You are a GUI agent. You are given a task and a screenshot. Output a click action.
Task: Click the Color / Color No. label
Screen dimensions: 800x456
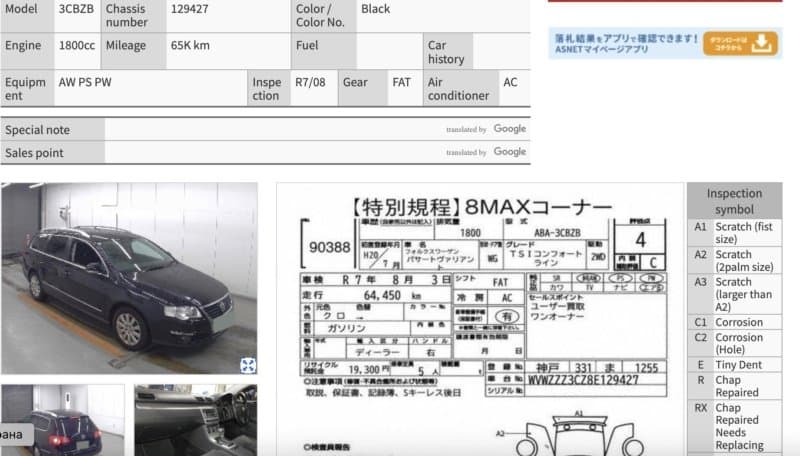[320, 15]
